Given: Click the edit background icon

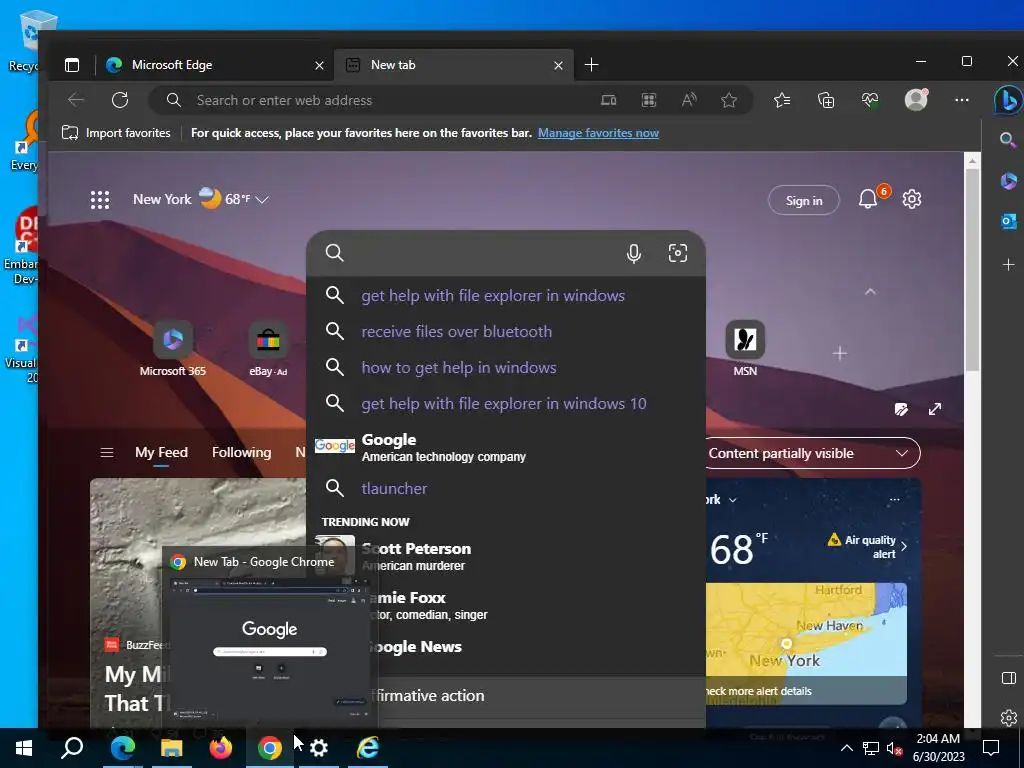Looking at the screenshot, I should [x=901, y=409].
